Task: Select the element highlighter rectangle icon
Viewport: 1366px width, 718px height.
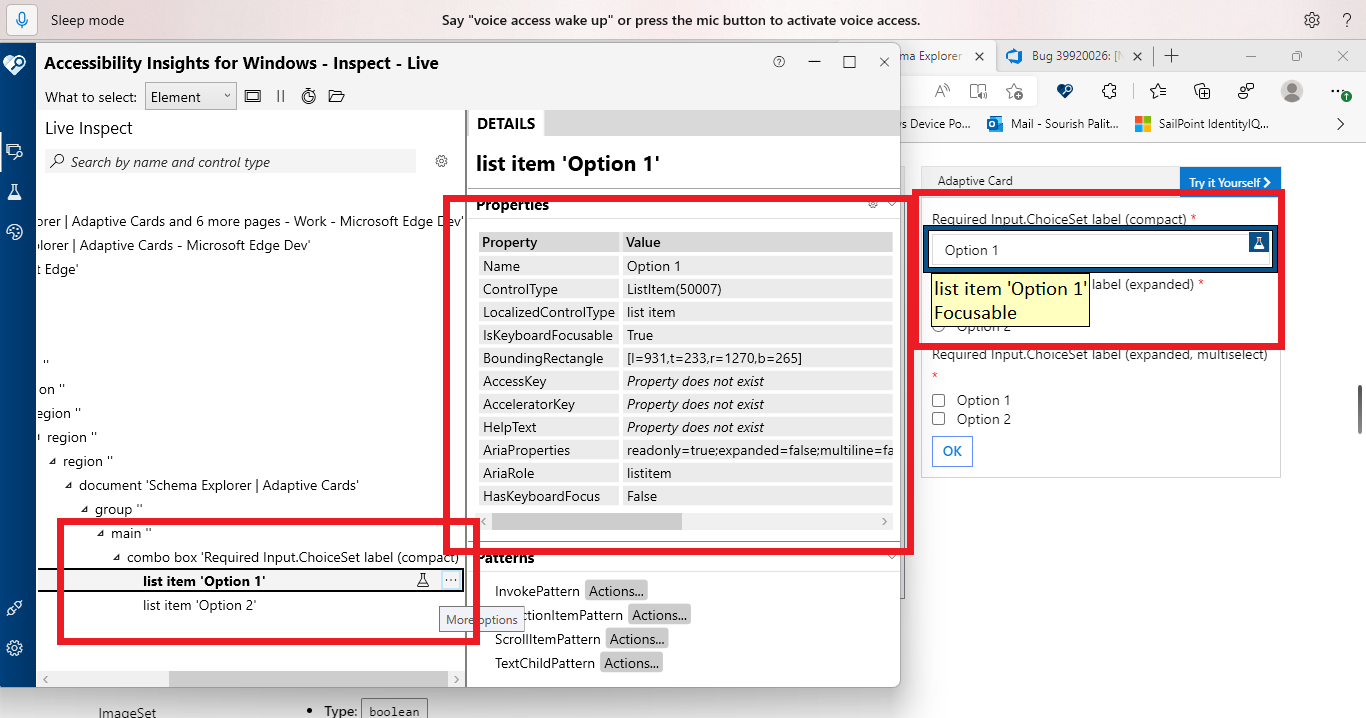Action: click(x=253, y=96)
